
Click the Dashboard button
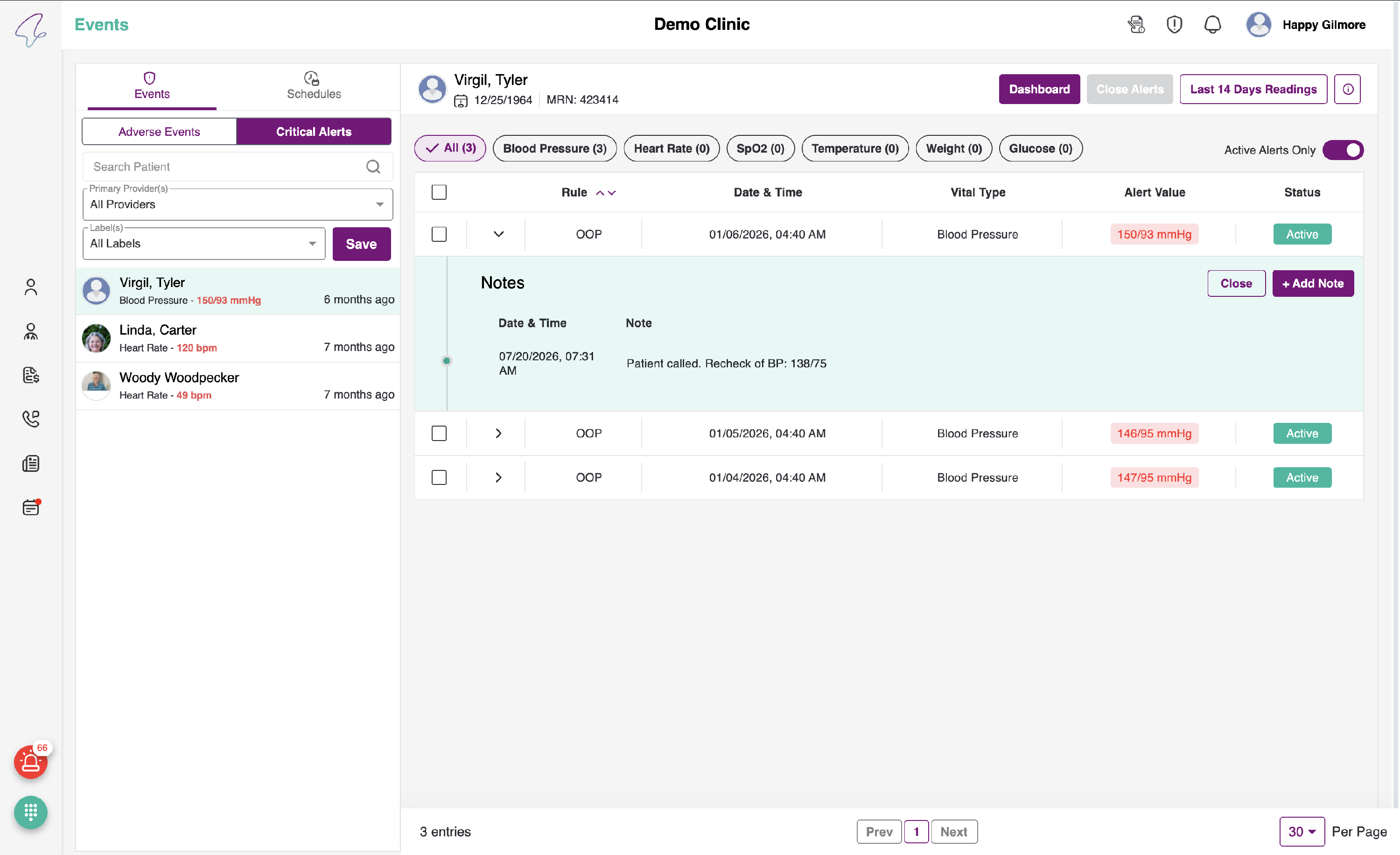pyautogui.click(x=1039, y=89)
